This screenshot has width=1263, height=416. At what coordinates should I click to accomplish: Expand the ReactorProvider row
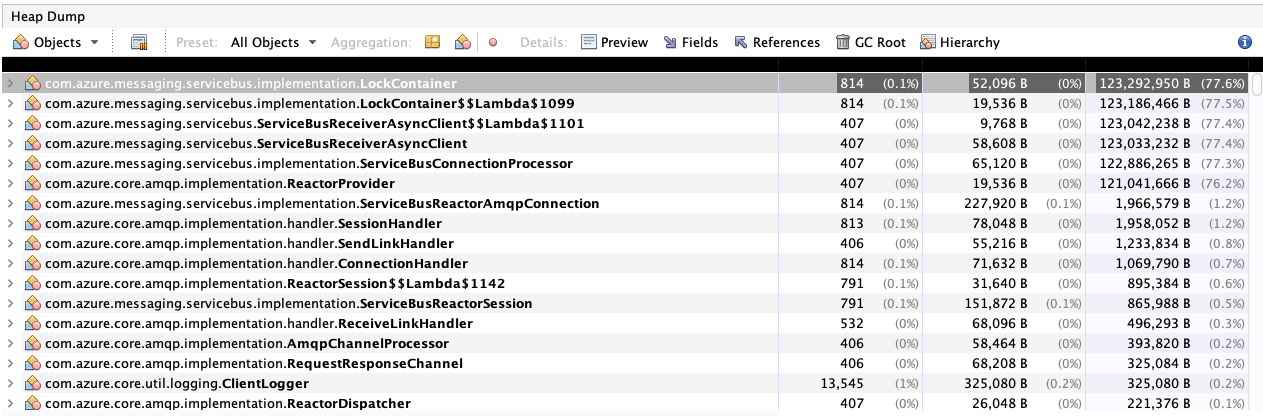coord(11,184)
